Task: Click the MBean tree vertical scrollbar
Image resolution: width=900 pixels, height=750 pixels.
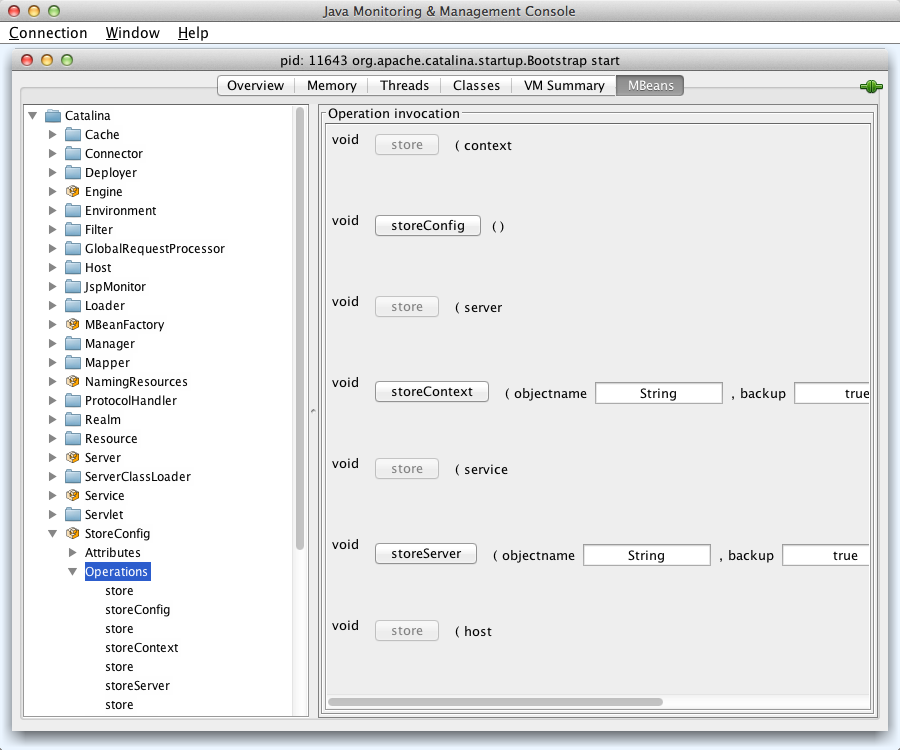Action: tap(300, 329)
